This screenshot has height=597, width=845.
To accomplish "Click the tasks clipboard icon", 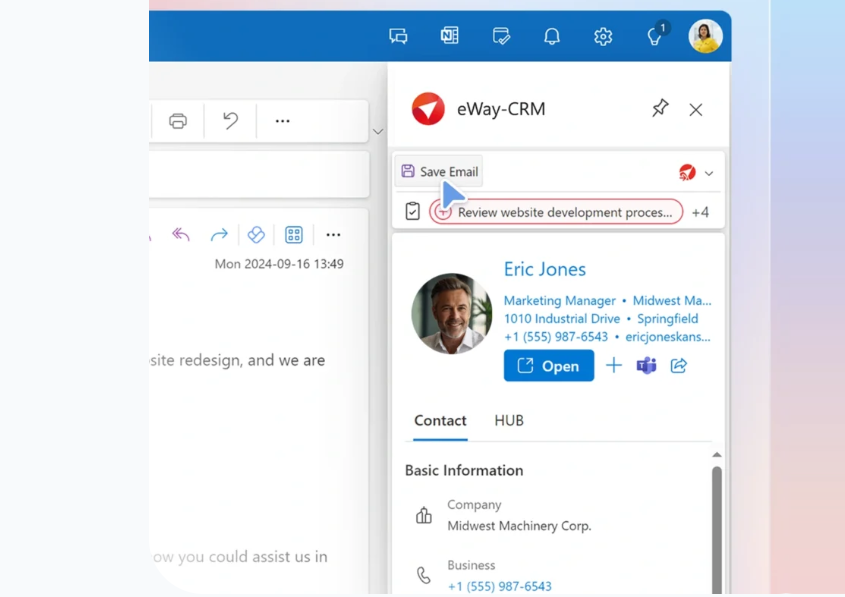I will pyautogui.click(x=413, y=211).
